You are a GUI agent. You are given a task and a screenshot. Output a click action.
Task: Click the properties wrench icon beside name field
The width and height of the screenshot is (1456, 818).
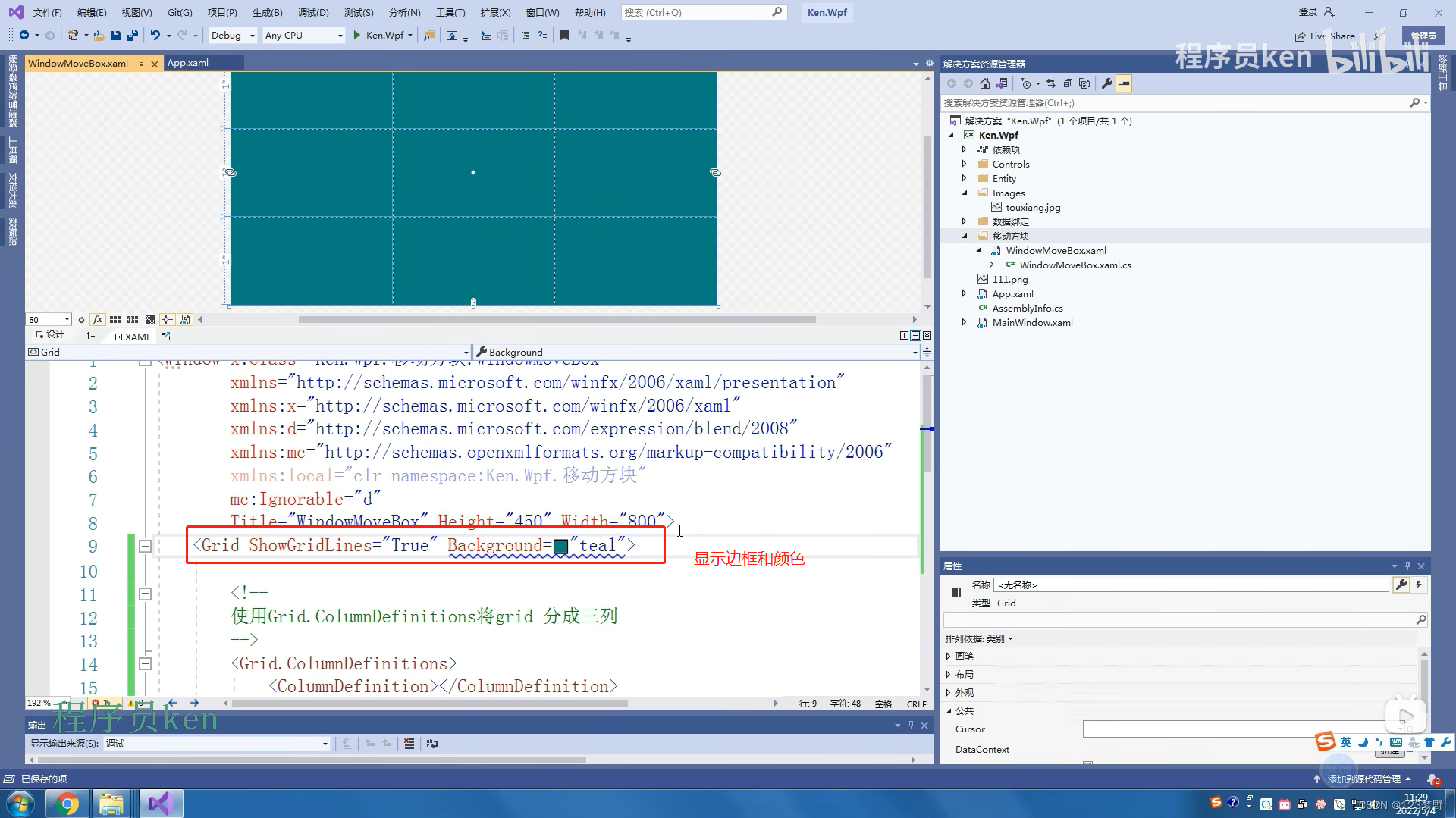(1401, 585)
